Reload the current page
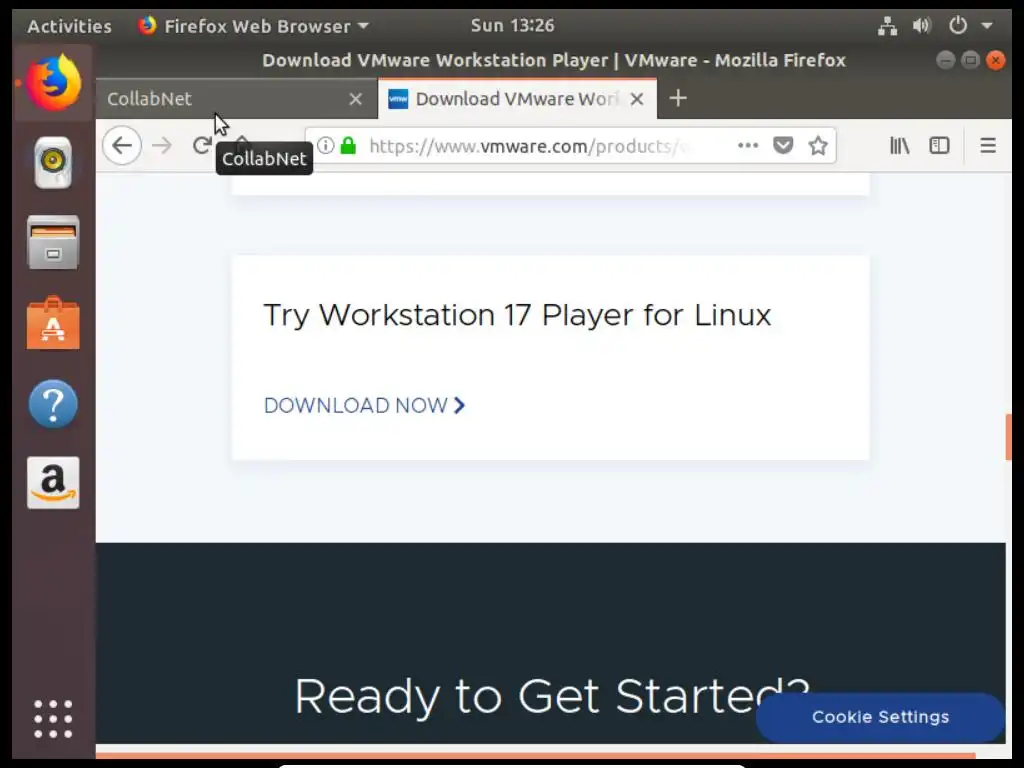 tap(202, 146)
